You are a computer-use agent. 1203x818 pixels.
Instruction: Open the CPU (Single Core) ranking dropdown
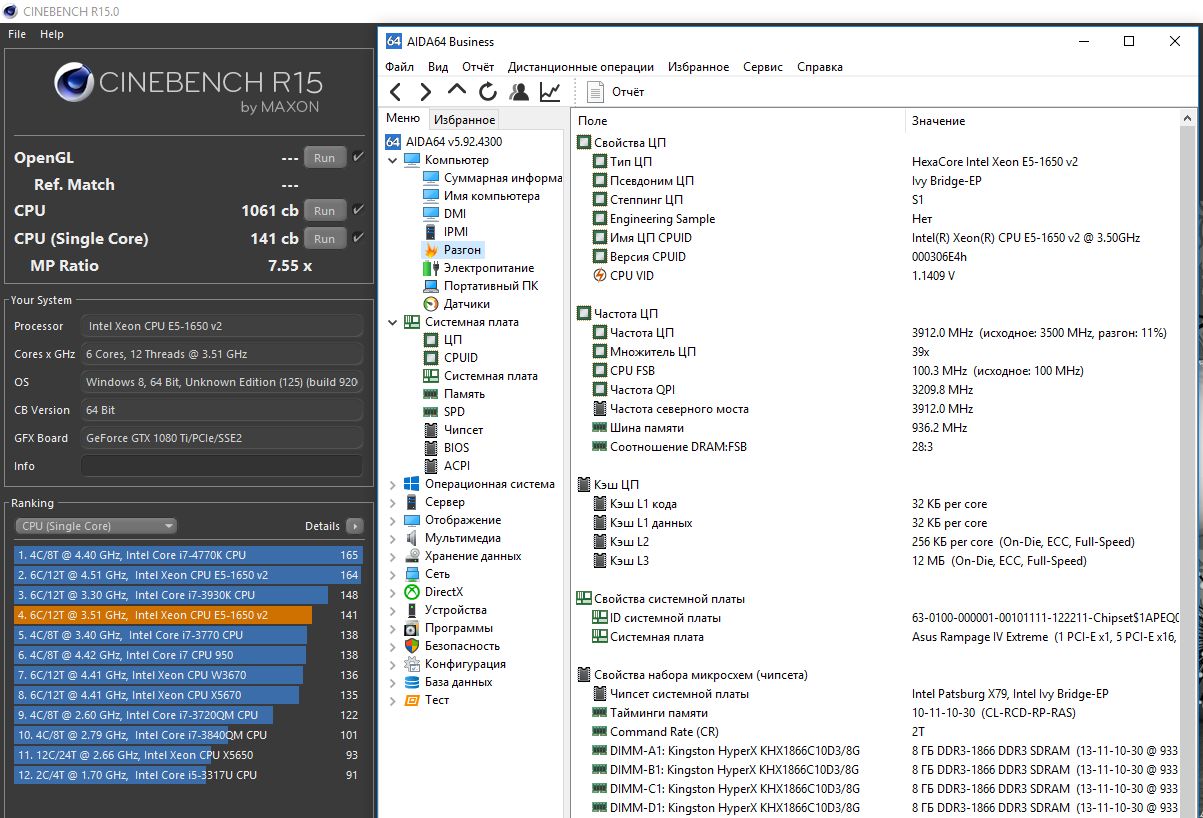pos(96,526)
